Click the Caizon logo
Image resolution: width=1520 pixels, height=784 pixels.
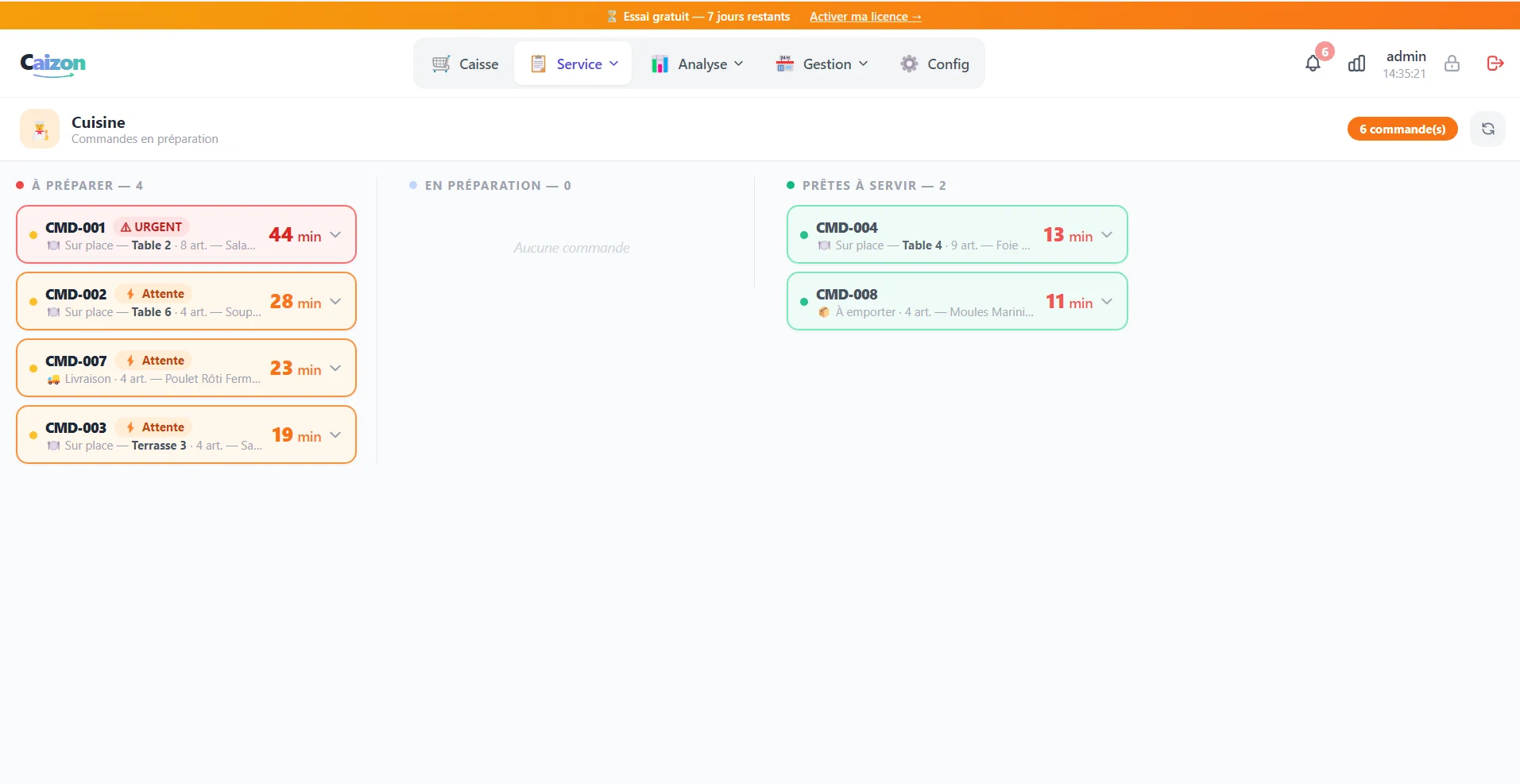[x=52, y=64]
